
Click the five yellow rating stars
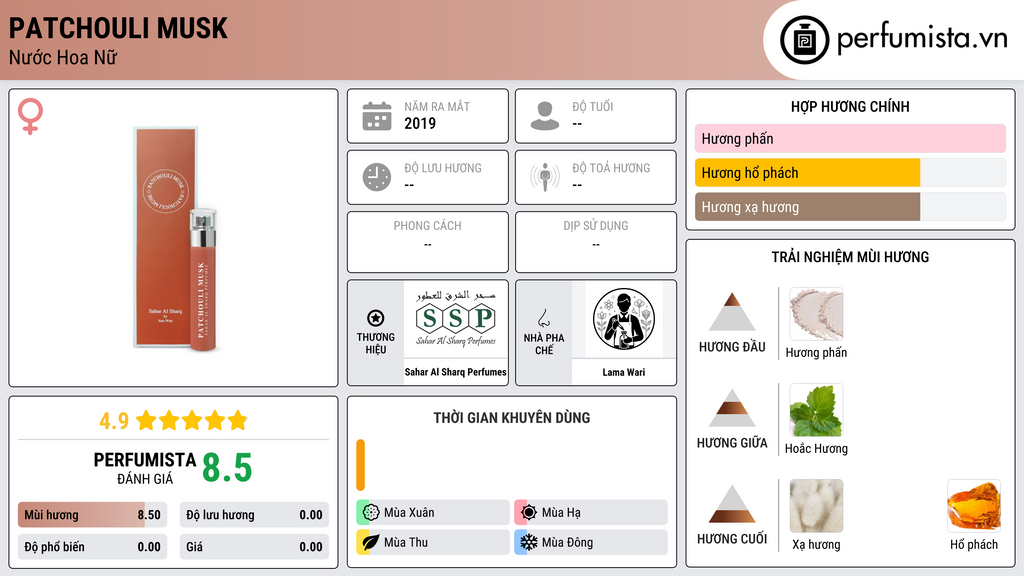coord(192,420)
